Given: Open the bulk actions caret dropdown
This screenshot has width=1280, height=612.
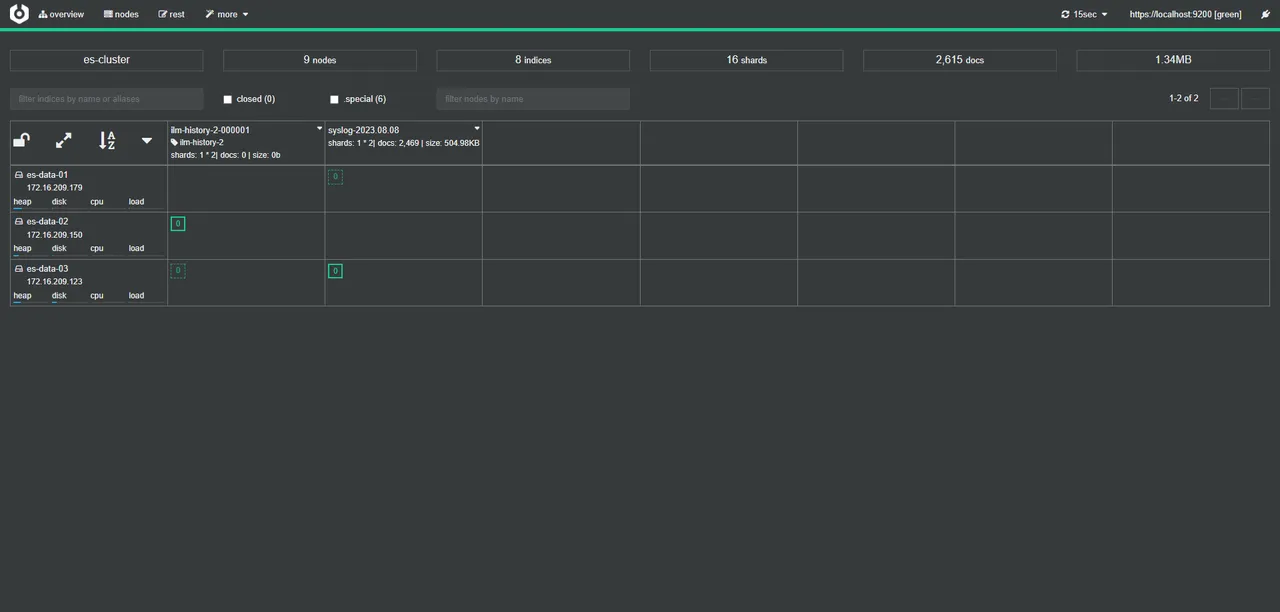Looking at the screenshot, I should pyautogui.click(x=147, y=141).
